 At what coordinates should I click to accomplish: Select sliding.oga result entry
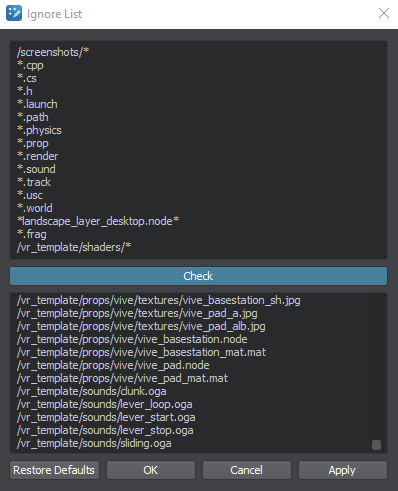94,443
